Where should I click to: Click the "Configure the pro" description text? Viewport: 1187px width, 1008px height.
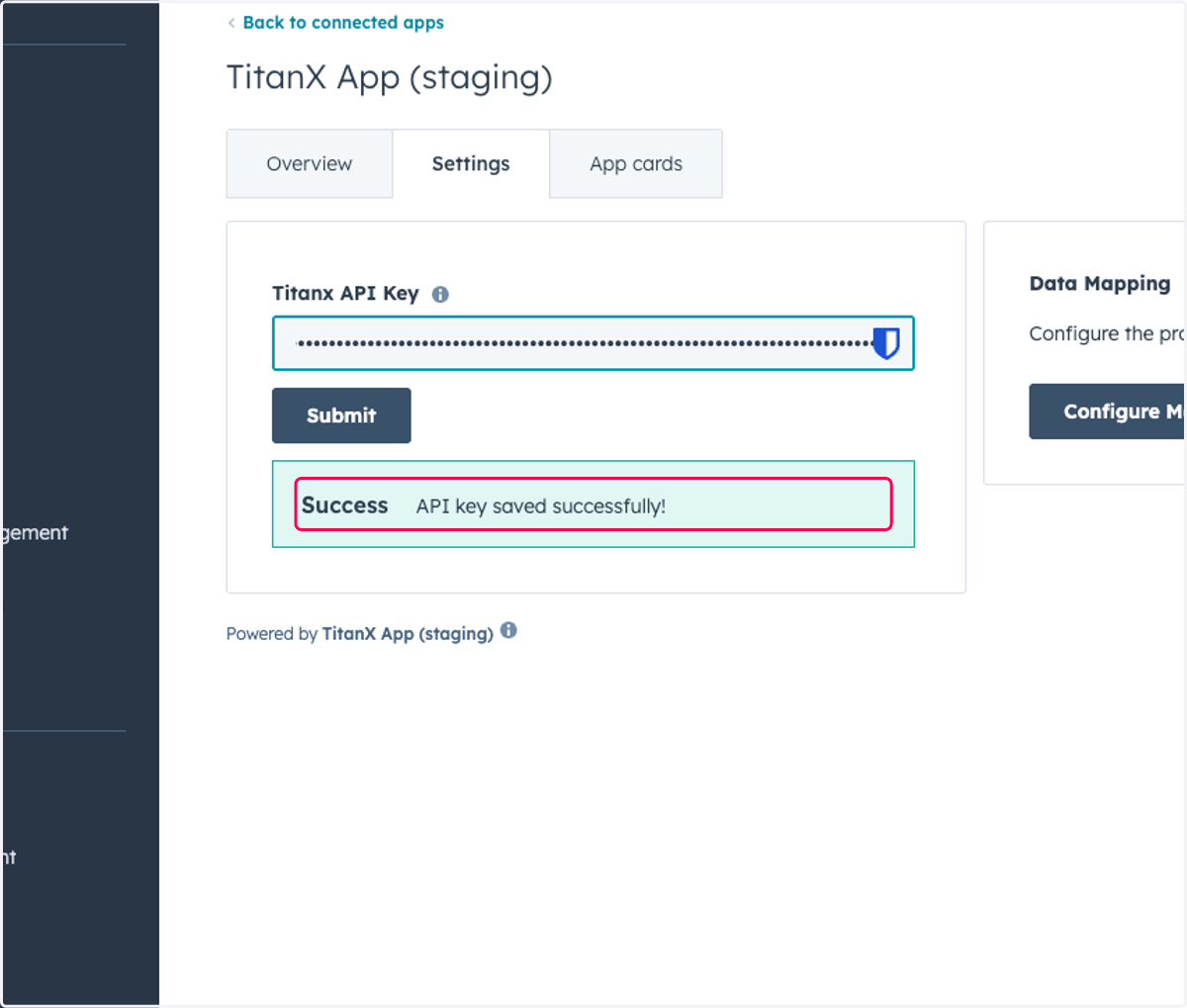click(1107, 333)
